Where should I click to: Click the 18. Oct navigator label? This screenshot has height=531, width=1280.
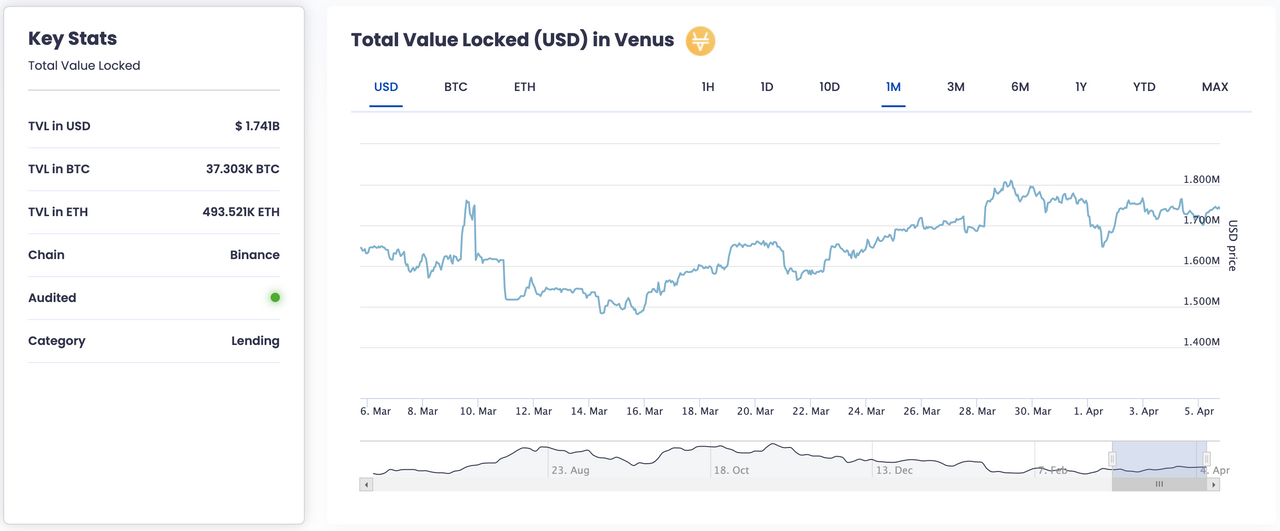(732, 470)
